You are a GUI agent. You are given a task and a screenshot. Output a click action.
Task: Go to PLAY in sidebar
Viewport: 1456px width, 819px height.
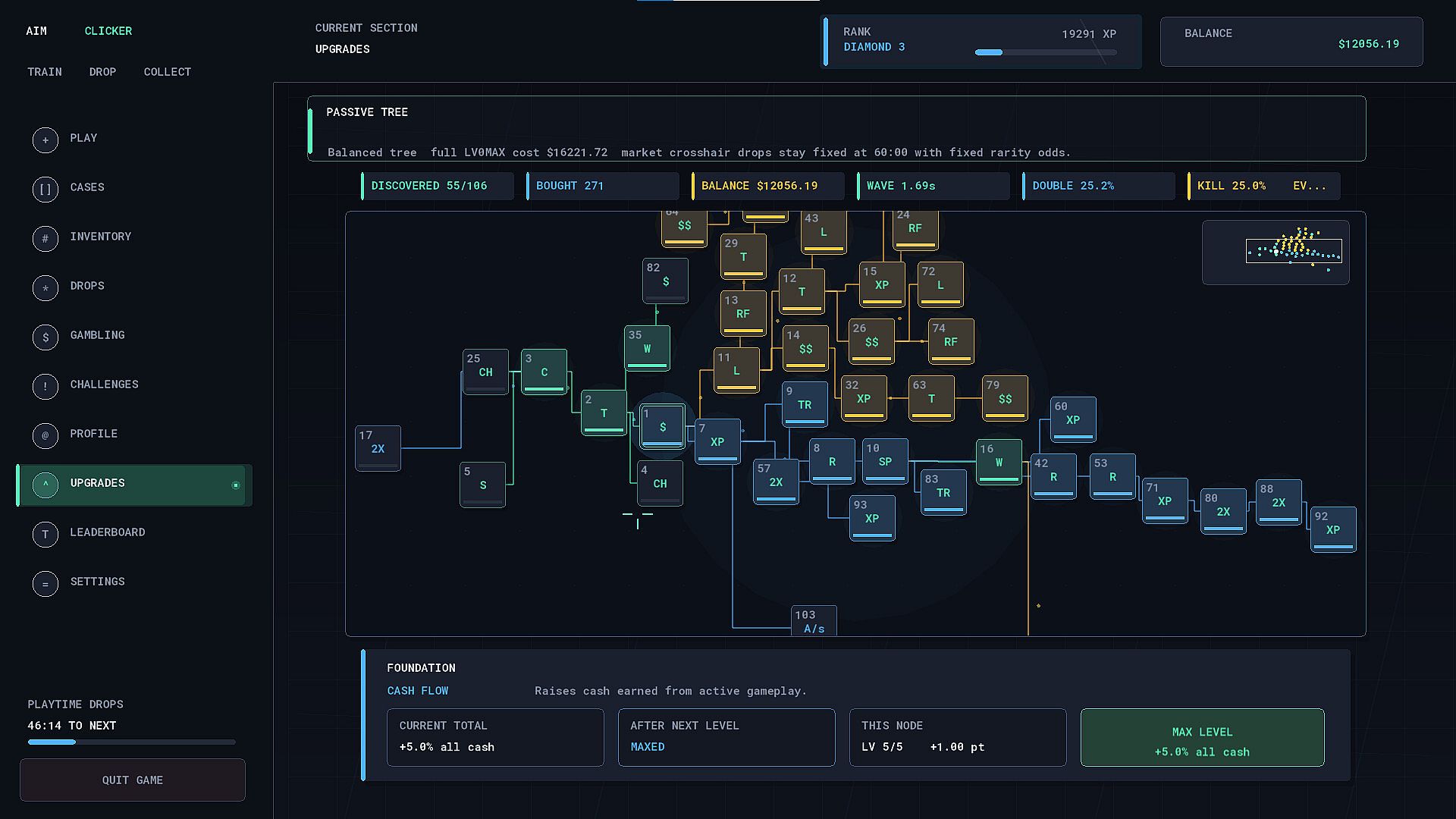click(x=133, y=140)
